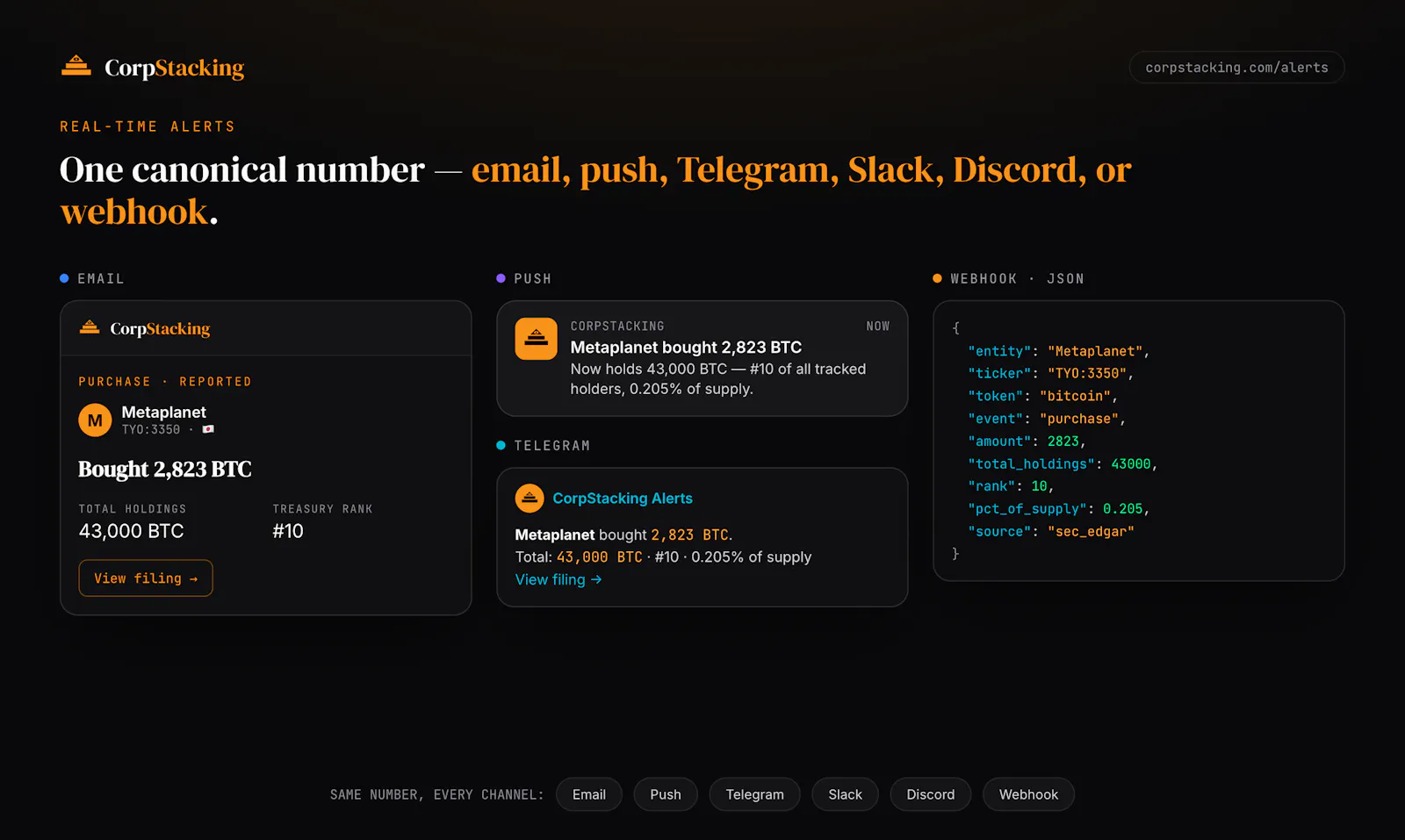Open the View filing button in email

(x=146, y=578)
